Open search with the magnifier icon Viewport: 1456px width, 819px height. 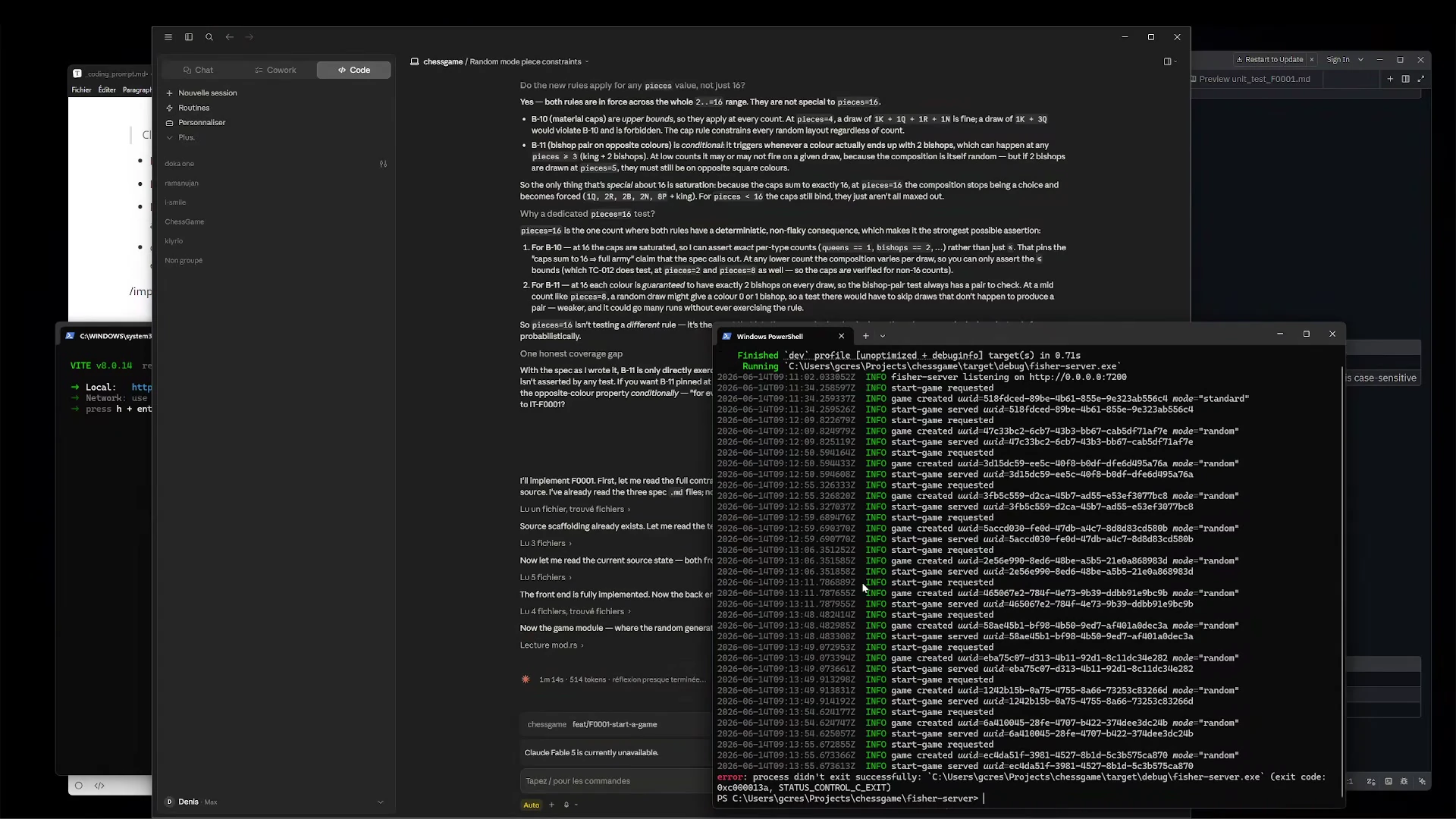pyautogui.click(x=209, y=37)
